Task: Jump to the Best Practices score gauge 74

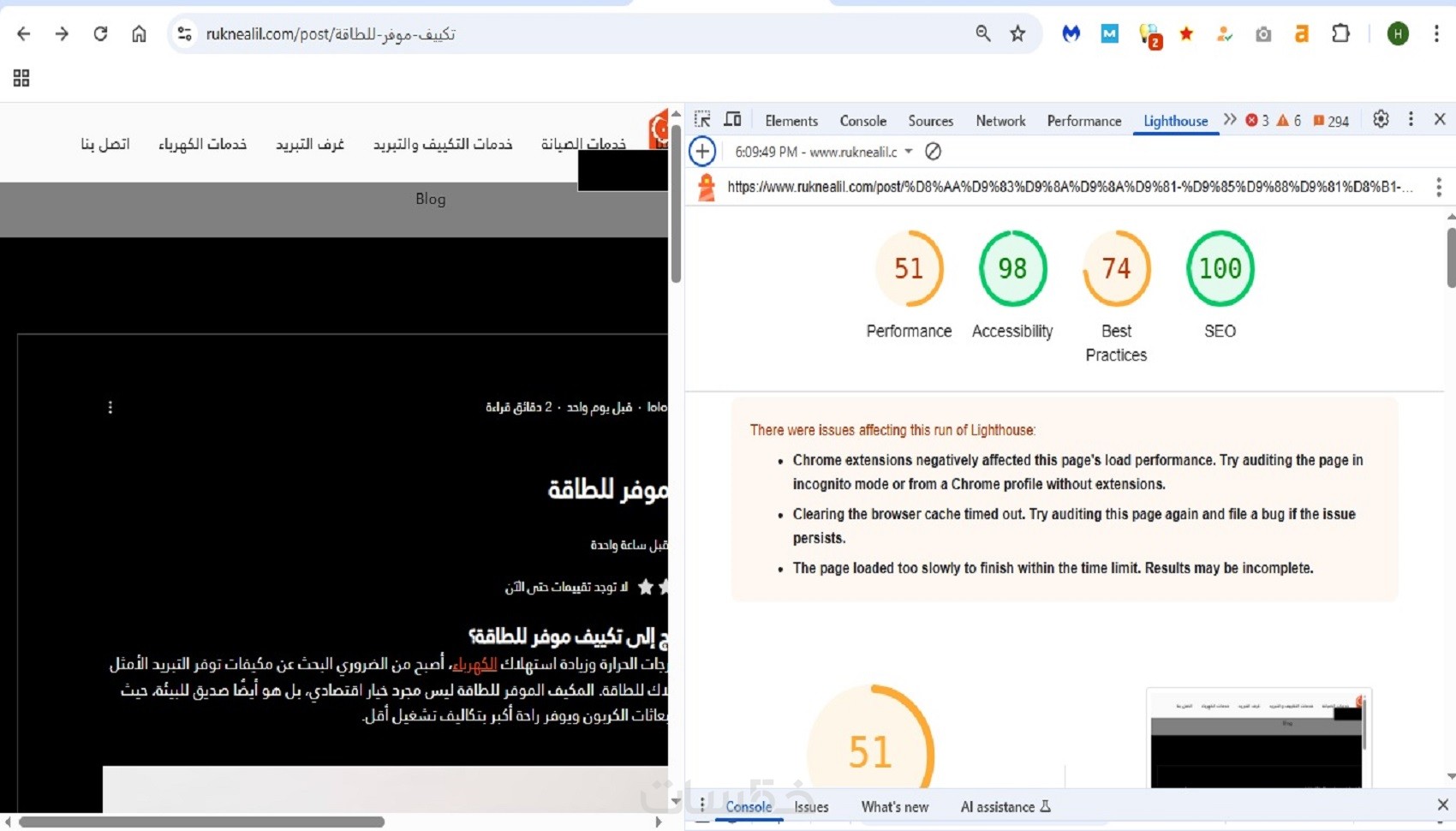Action: (1116, 268)
